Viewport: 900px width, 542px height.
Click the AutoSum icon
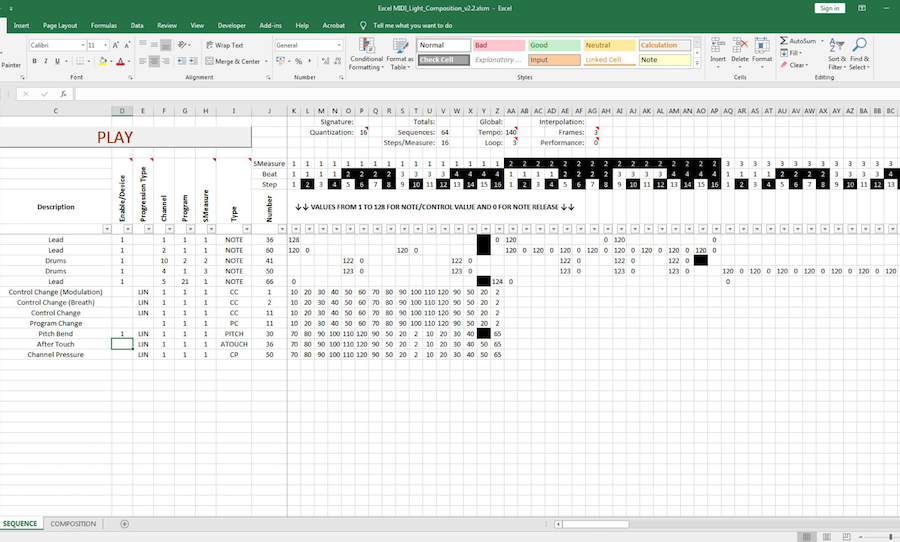pos(797,41)
